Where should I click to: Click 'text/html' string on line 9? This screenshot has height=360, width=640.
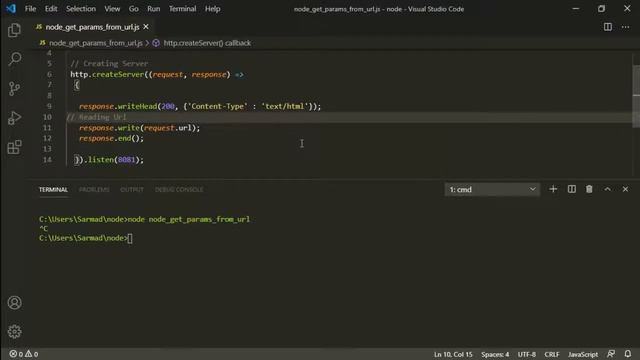pos(284,106)
